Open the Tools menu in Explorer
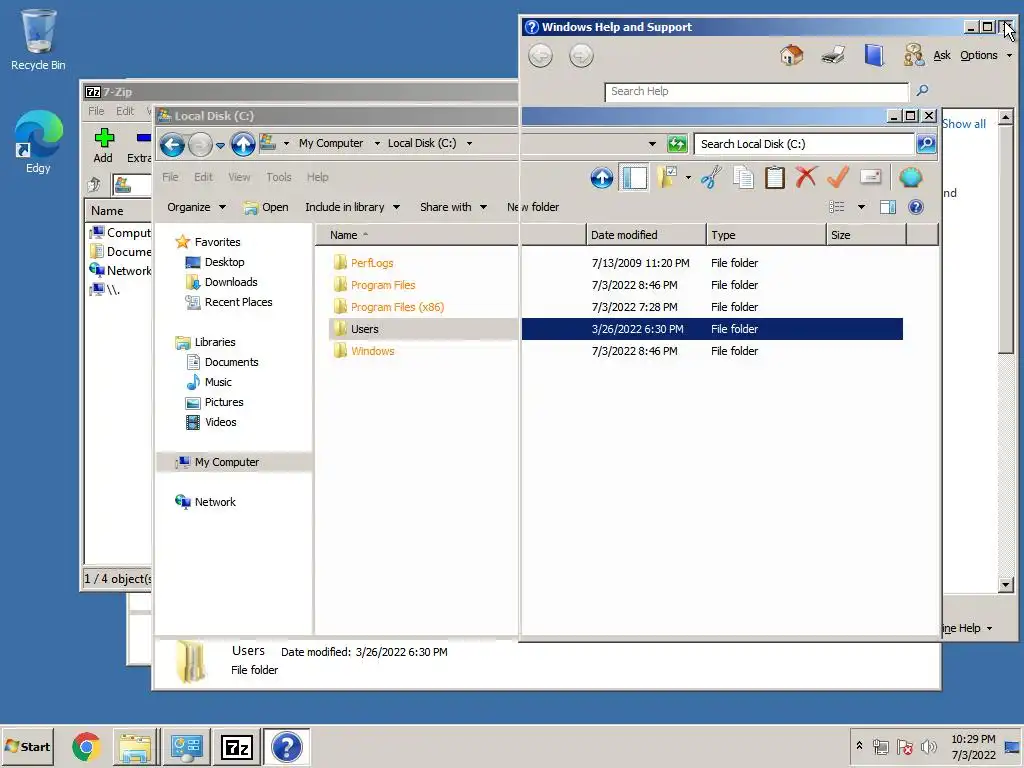The image size is (1024, 768). coord(279,177)
